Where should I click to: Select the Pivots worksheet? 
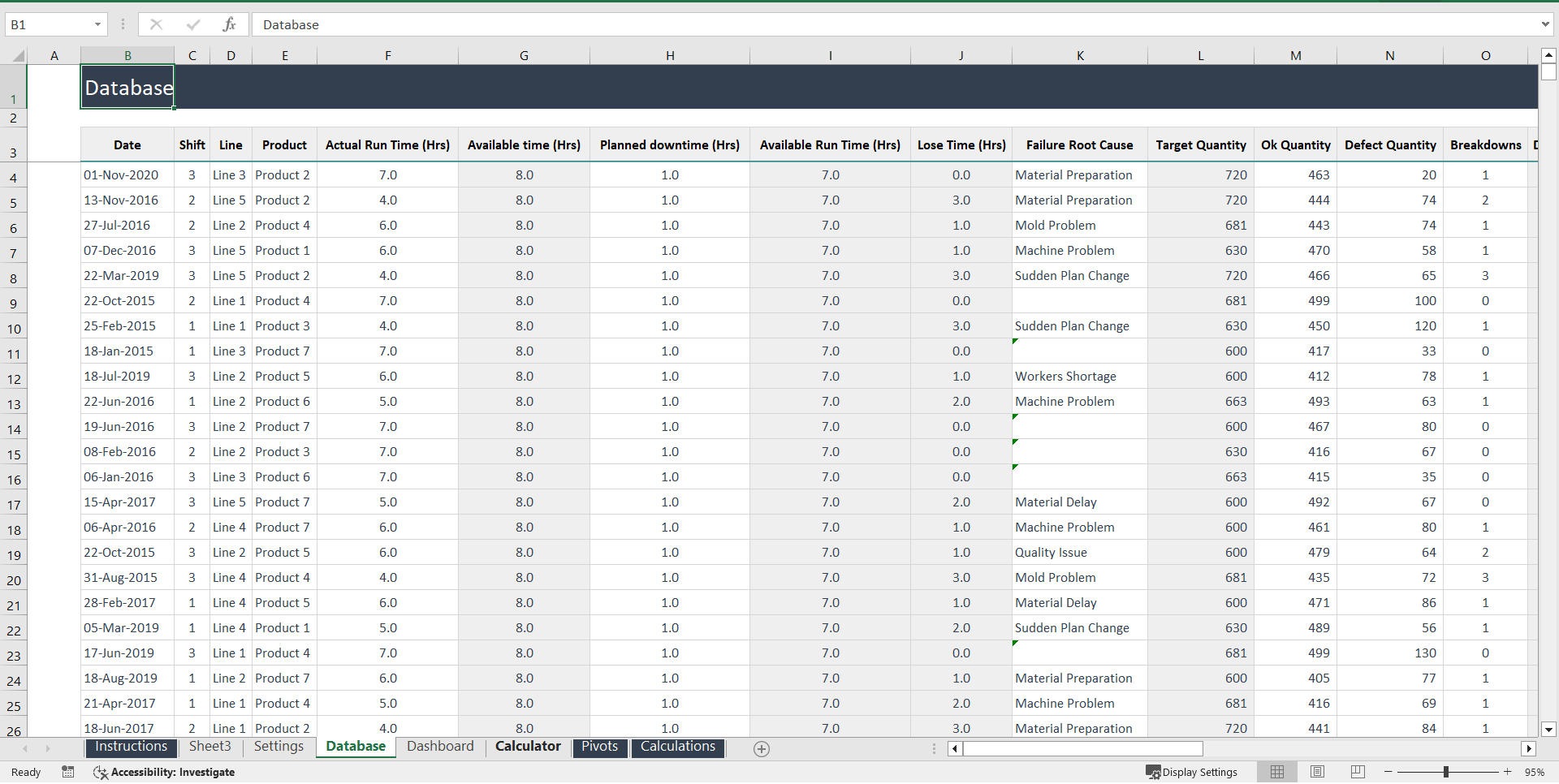(x=599, y=747)
